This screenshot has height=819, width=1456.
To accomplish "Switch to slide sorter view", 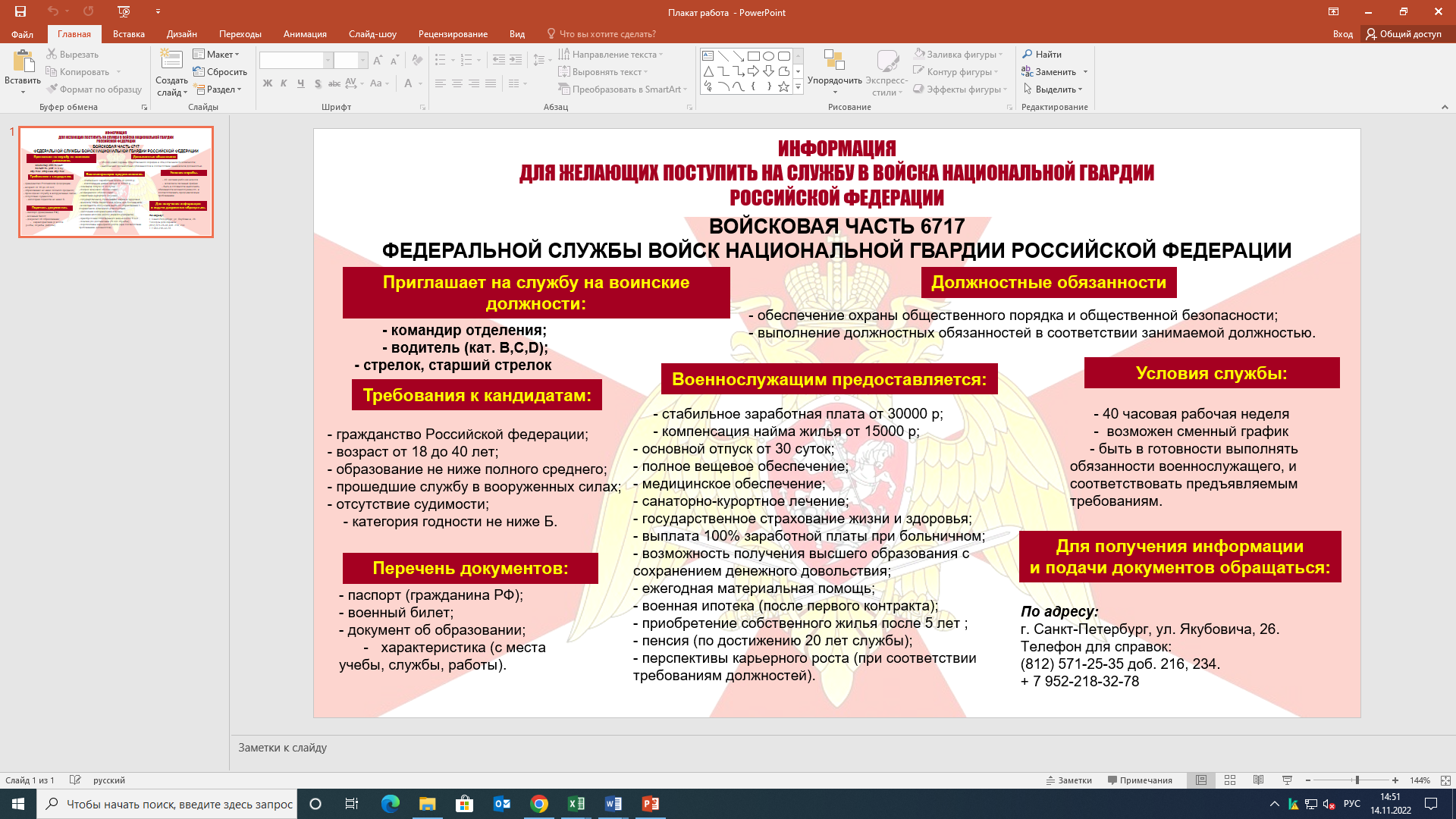I will (x=1230, y=780).
